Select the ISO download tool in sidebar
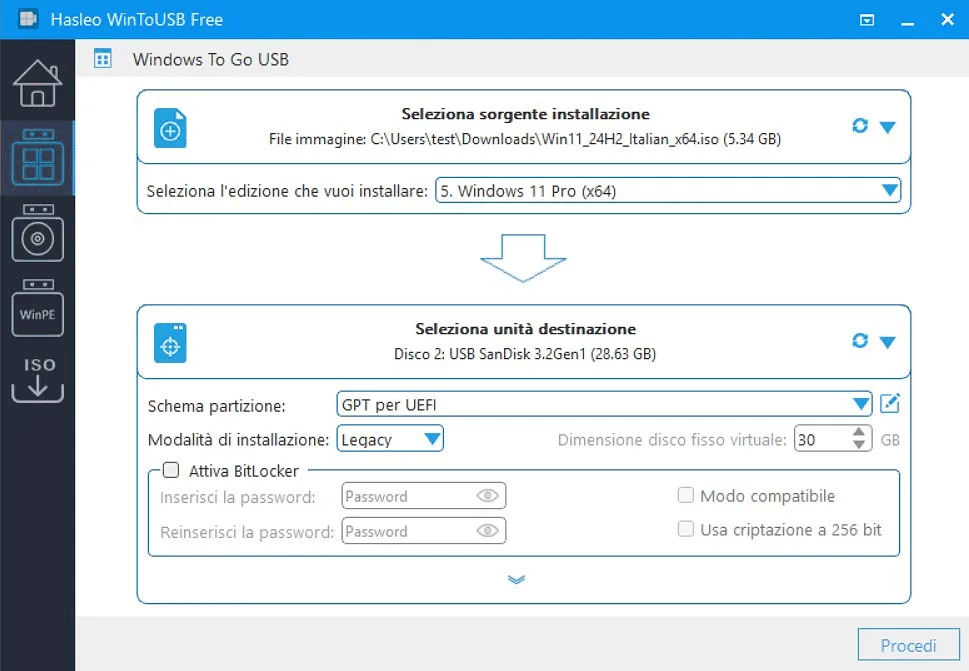The image size is (969, 671). point(37,378)
